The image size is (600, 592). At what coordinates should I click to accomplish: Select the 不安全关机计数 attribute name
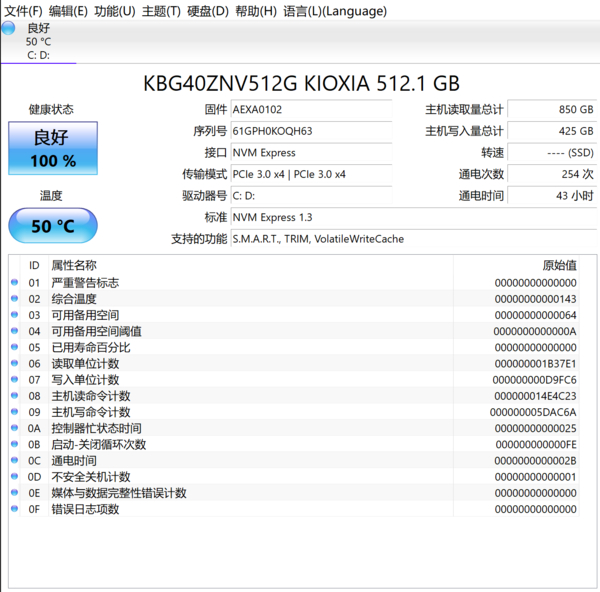(x=91, y=477)
